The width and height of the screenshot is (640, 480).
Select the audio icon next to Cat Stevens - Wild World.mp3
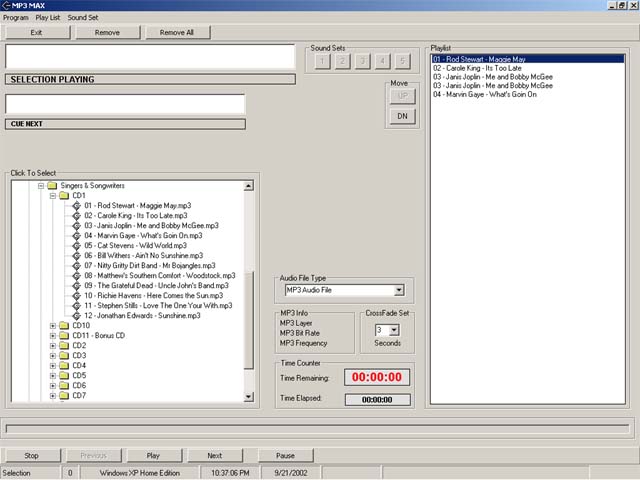77,246
